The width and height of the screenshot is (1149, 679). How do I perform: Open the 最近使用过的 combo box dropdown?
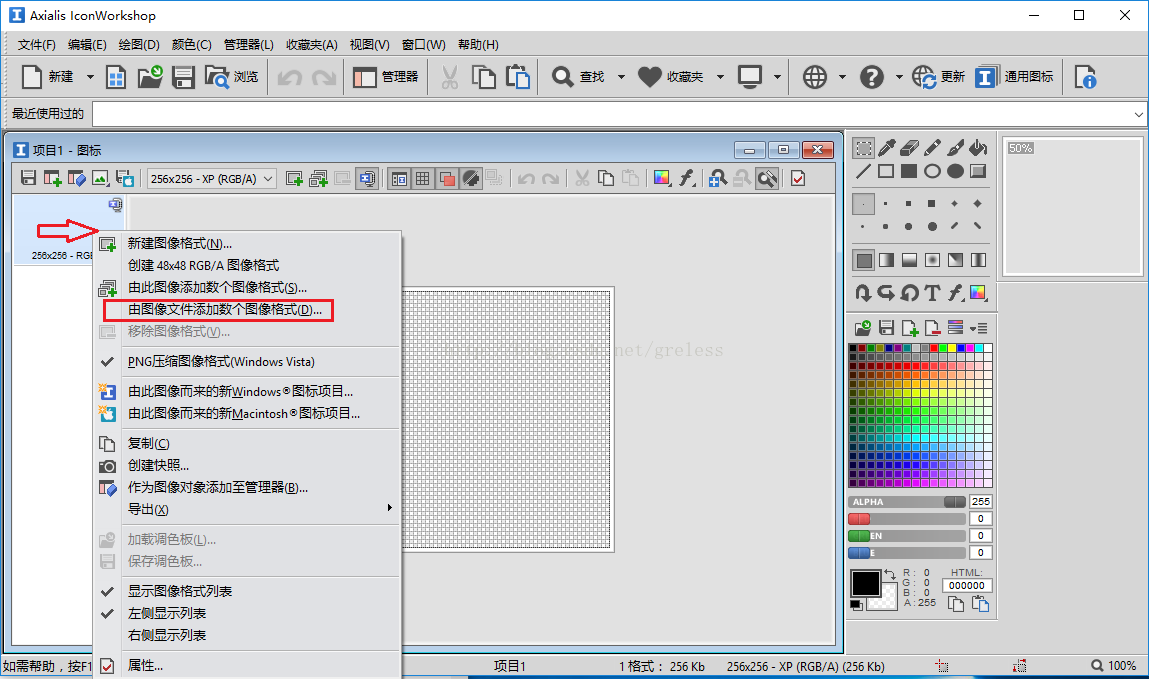pyautogui.click(x=1138, y=114)
